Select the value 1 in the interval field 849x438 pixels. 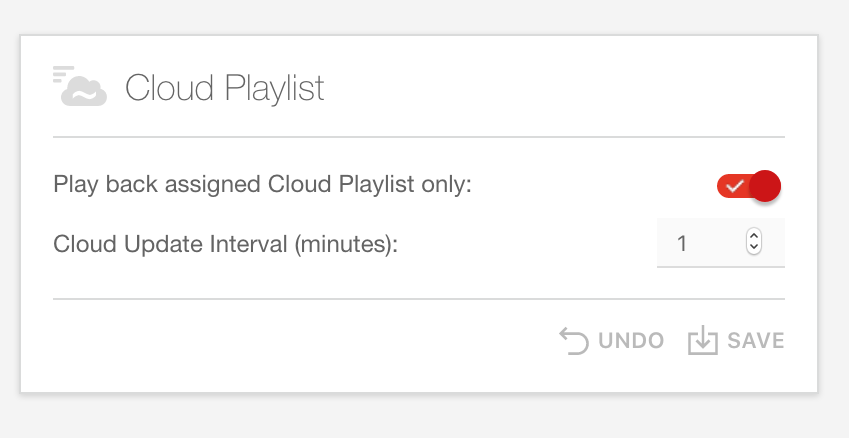[682, 243]
